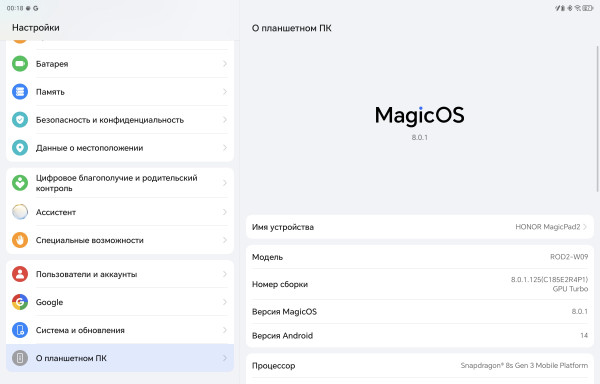
Task: Expand chevron on Специальные возможности row
Action: click(x=225, y=240)
